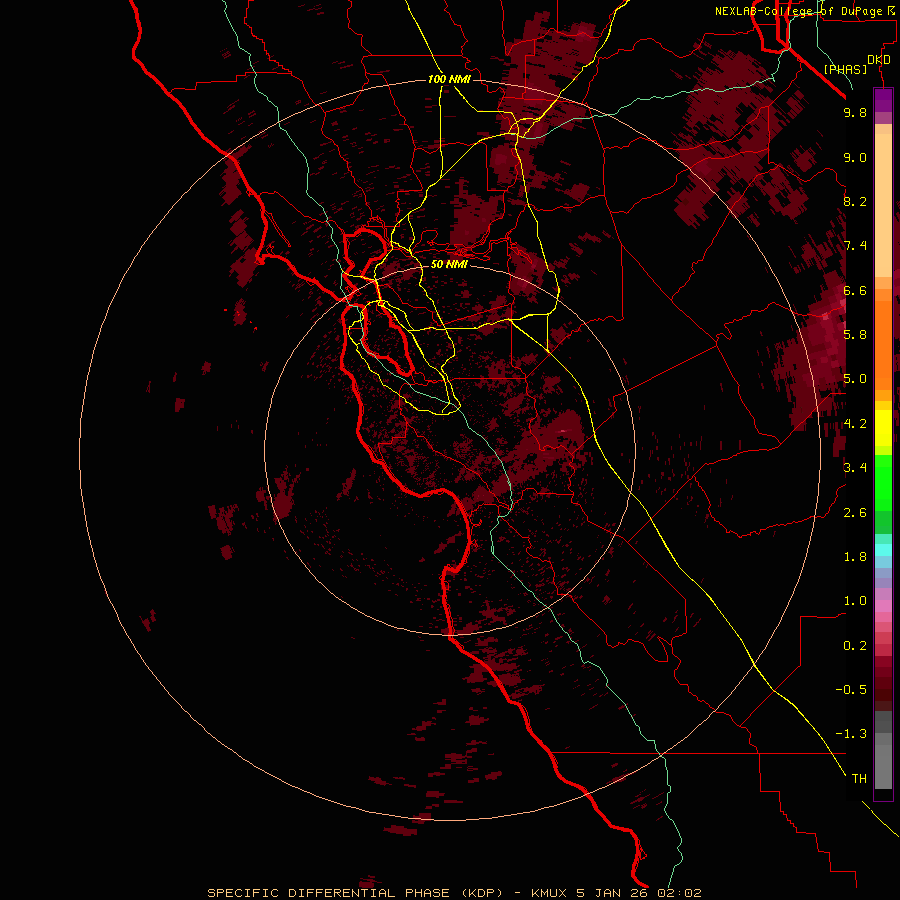Click the 1.0 scale value

click(855, 601)
